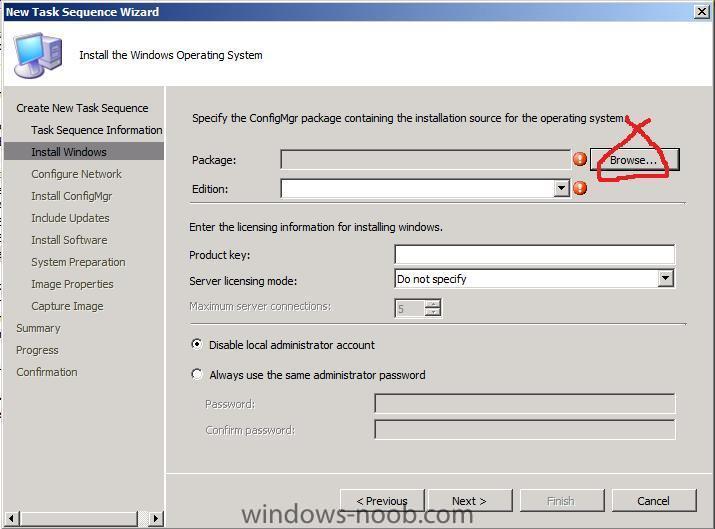Select Confirmation step in sidebar
Image resolution: width=715 pixels, height=529 pixels.
[x=47, y=372]
